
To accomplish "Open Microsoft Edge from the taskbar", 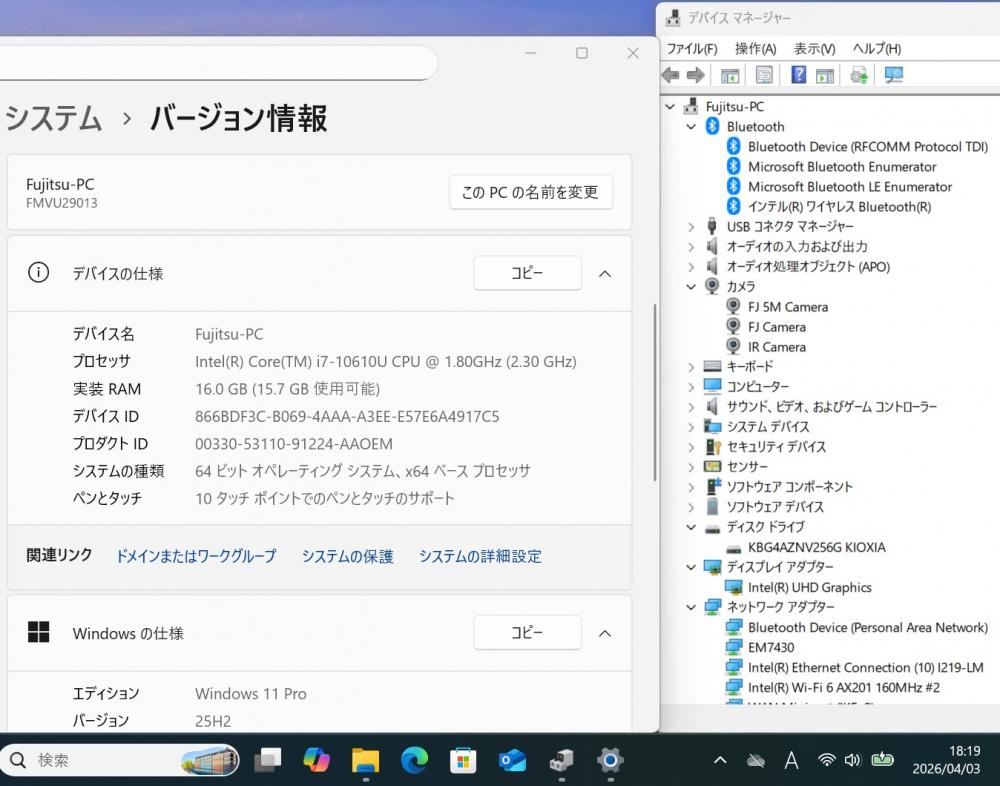I will click(414, 761).
